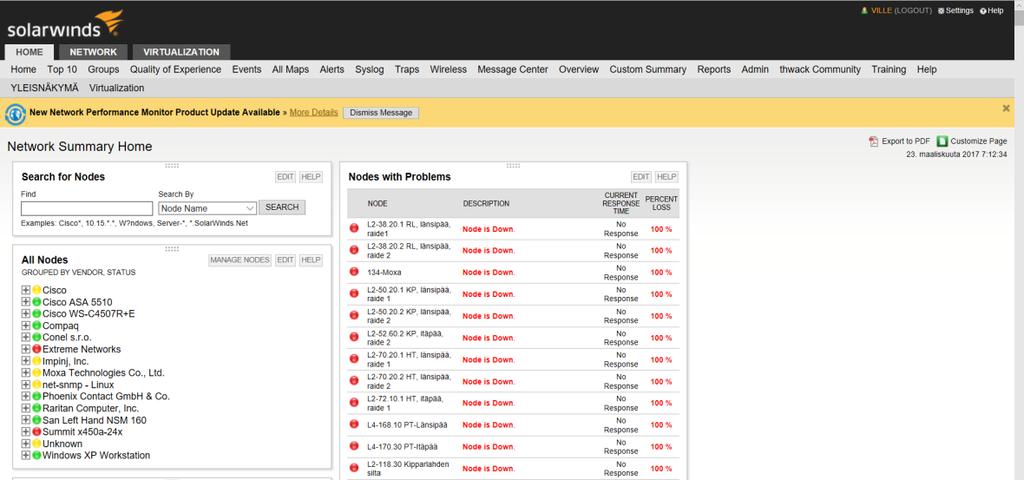Click red status icon for L4-168.10 PT-Länsipää
The width and height of the screenshot is (1024, 480).
354,424
